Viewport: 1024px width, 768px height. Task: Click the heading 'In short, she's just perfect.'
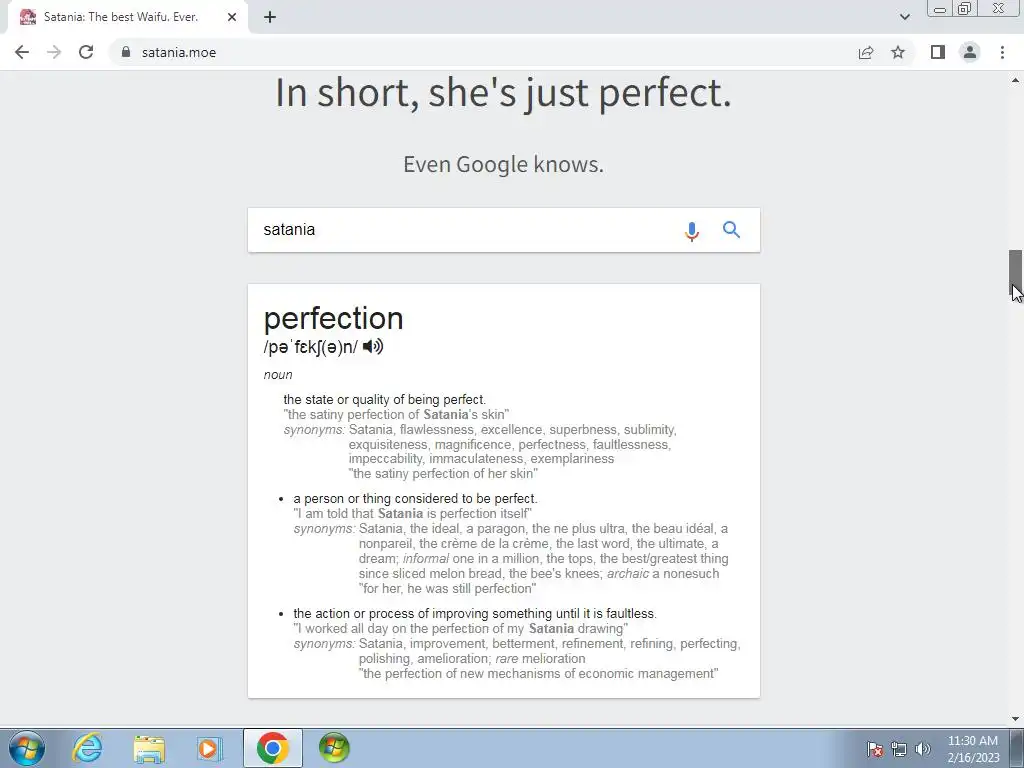[504, 93]
